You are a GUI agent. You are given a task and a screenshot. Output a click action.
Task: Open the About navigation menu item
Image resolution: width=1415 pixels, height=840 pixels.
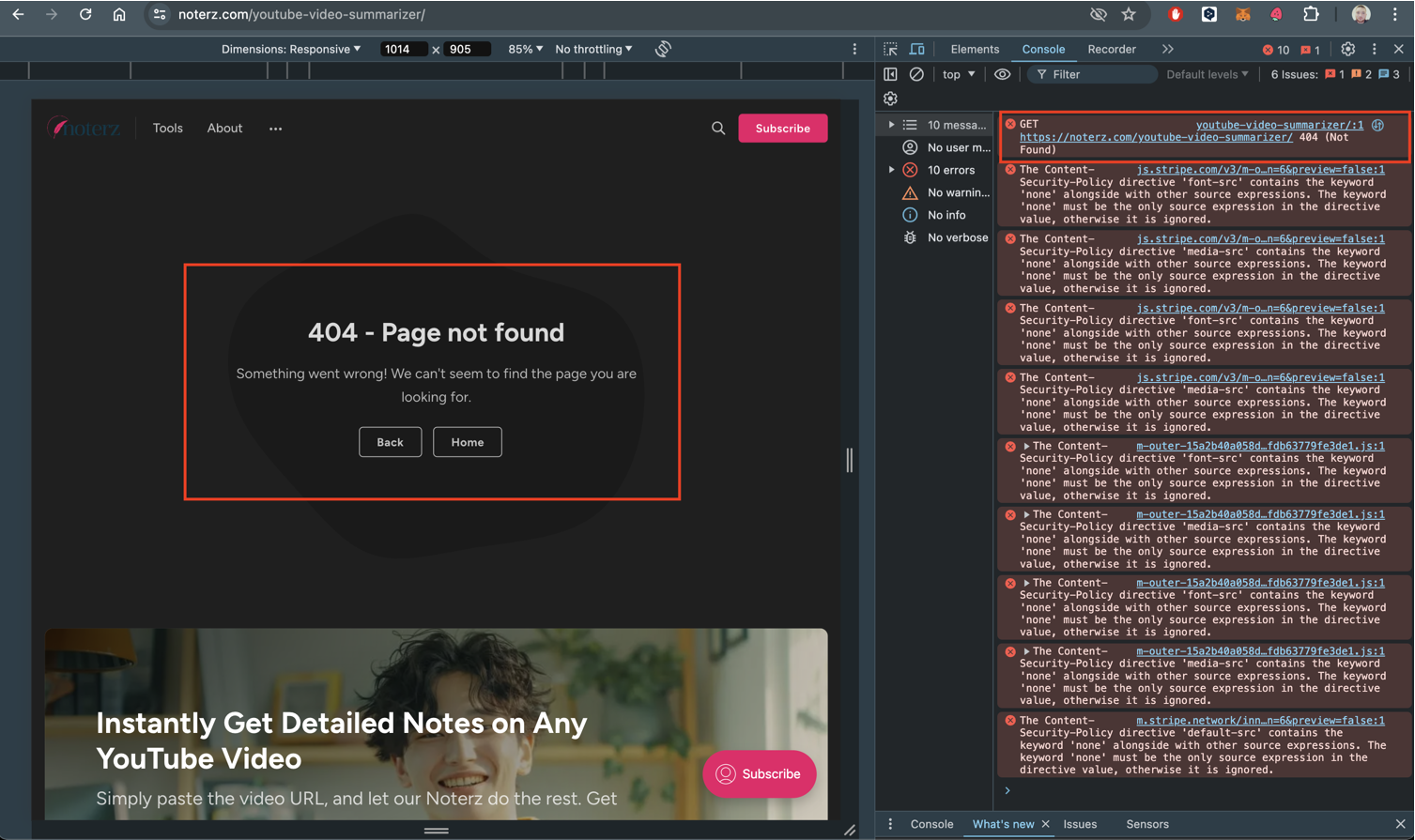[x=224, y=129]
